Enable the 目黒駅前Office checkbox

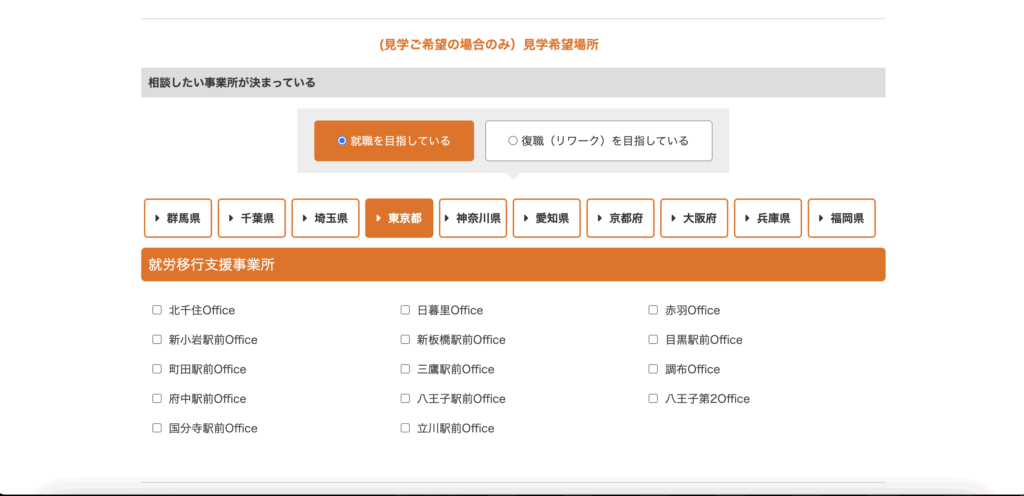click(x=653, y=339)
